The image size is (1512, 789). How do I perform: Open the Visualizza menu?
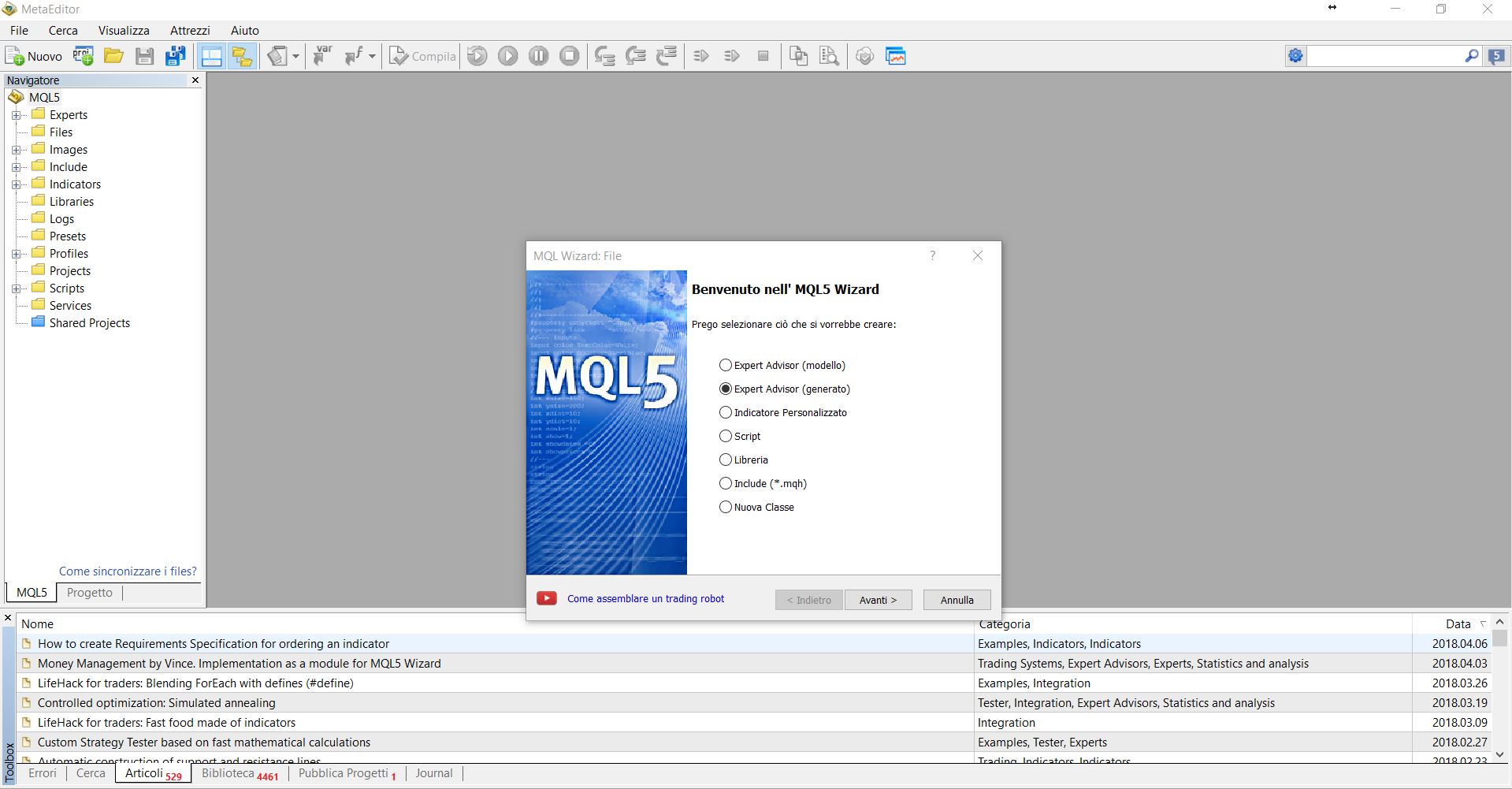[124, 30]
